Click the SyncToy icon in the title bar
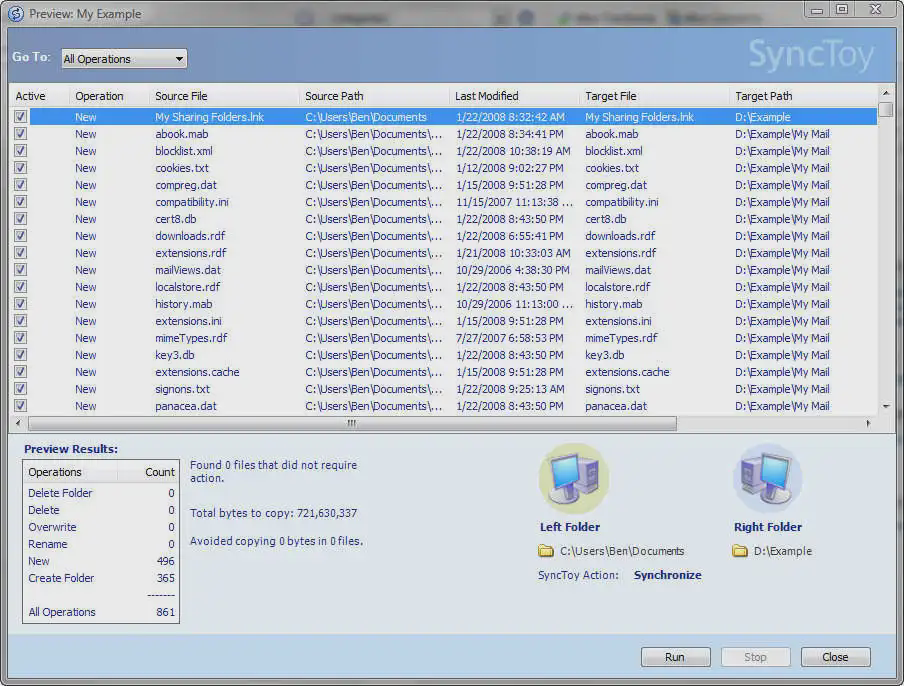Image resolution: width=904 pixels, height=686 pixels. tap(13, 11)
